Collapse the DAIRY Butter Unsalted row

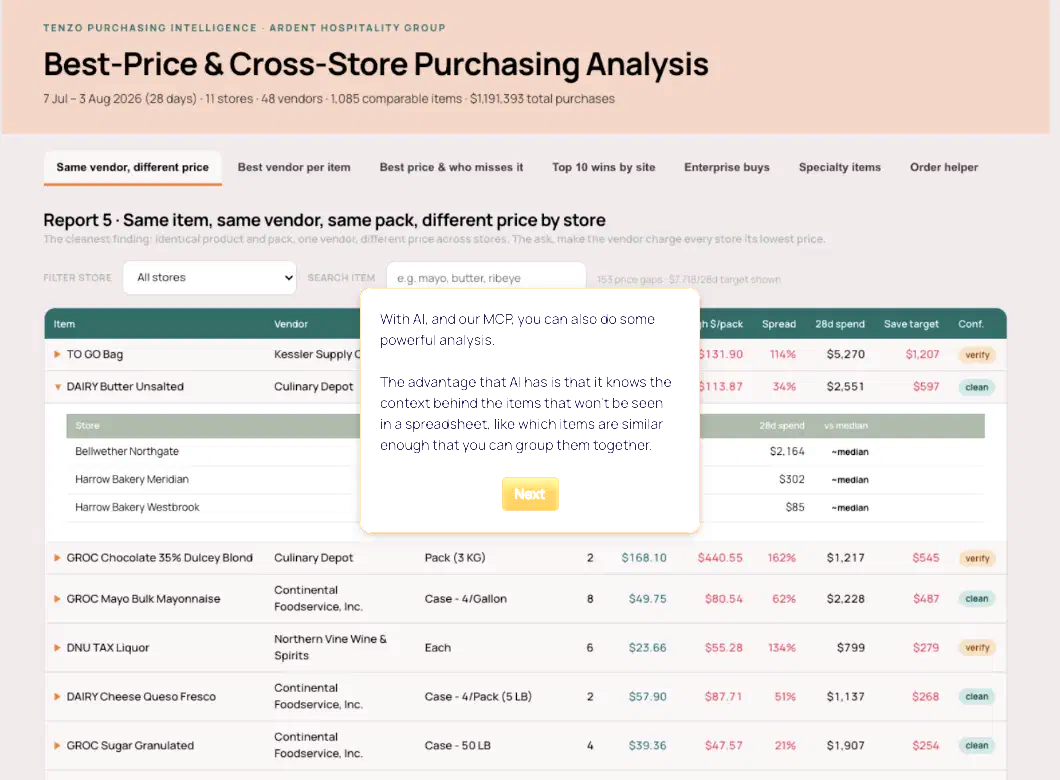click(57, 387)
